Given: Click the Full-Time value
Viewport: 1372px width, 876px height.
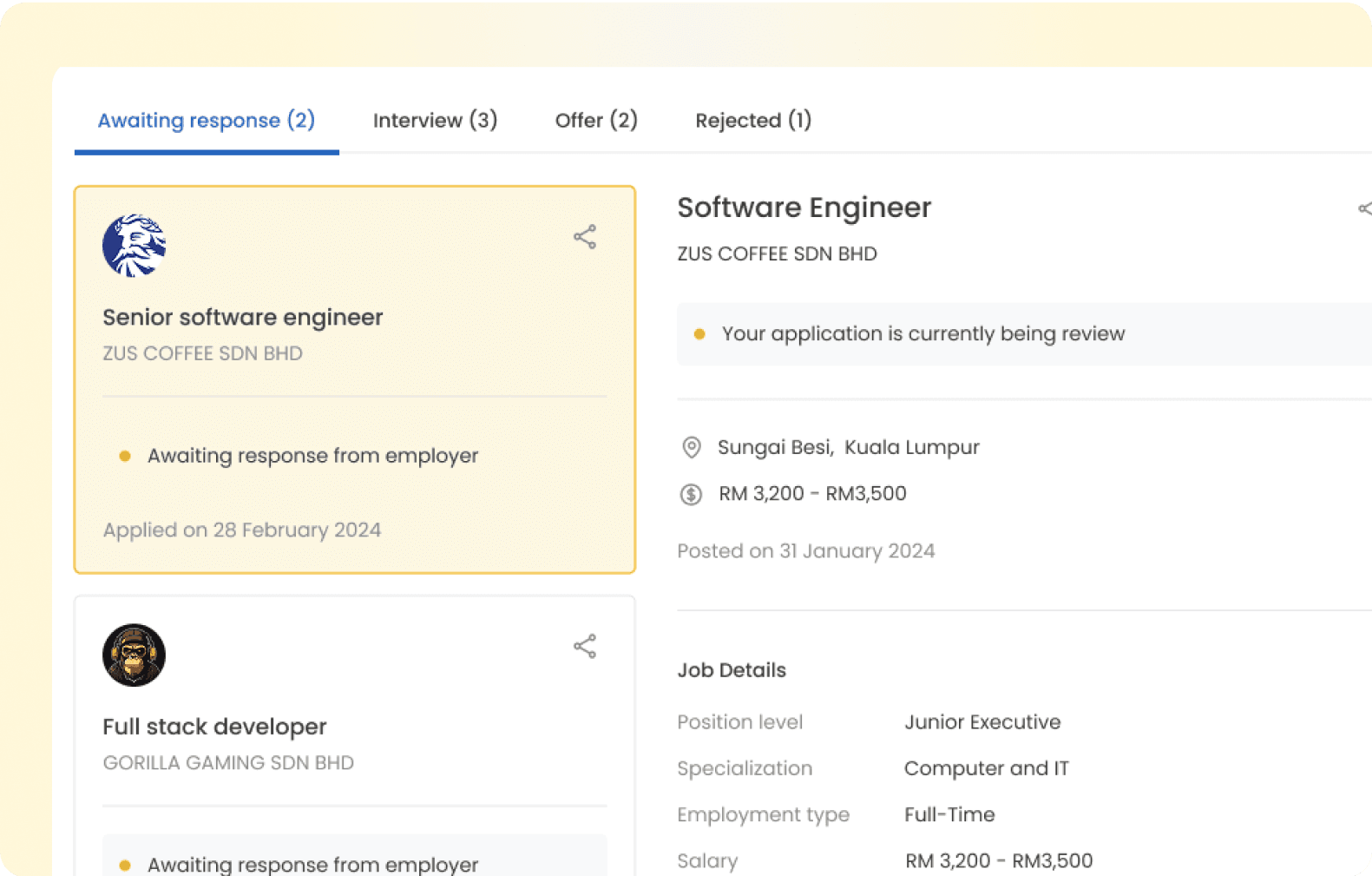Looking at the screenshot, I should (949, 814).
